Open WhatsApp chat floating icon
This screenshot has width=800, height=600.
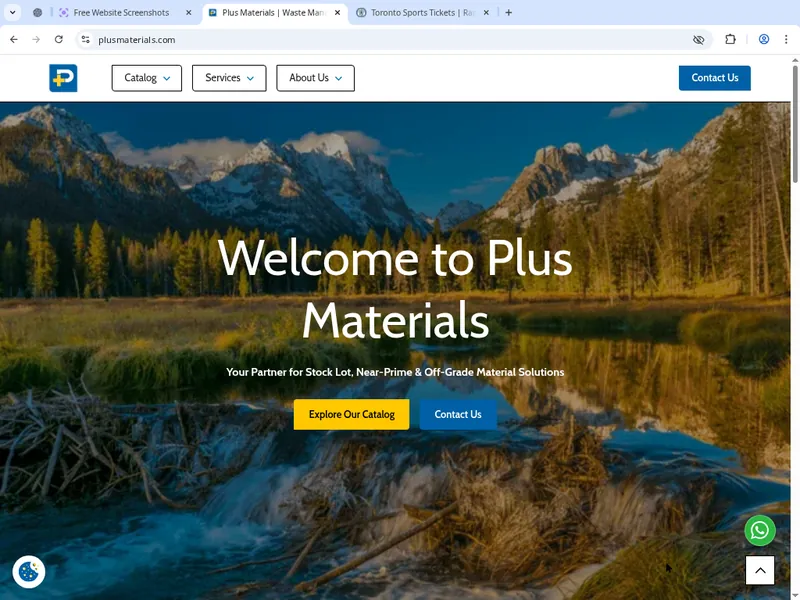[x=760, y=531]
